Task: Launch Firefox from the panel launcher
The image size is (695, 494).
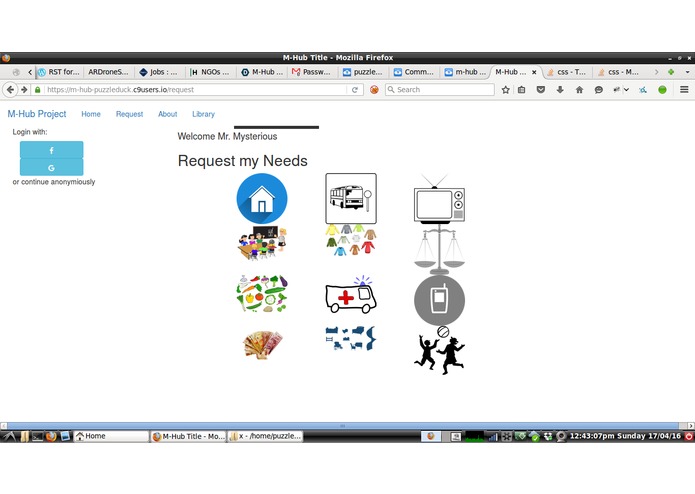Action: (51, 436)
